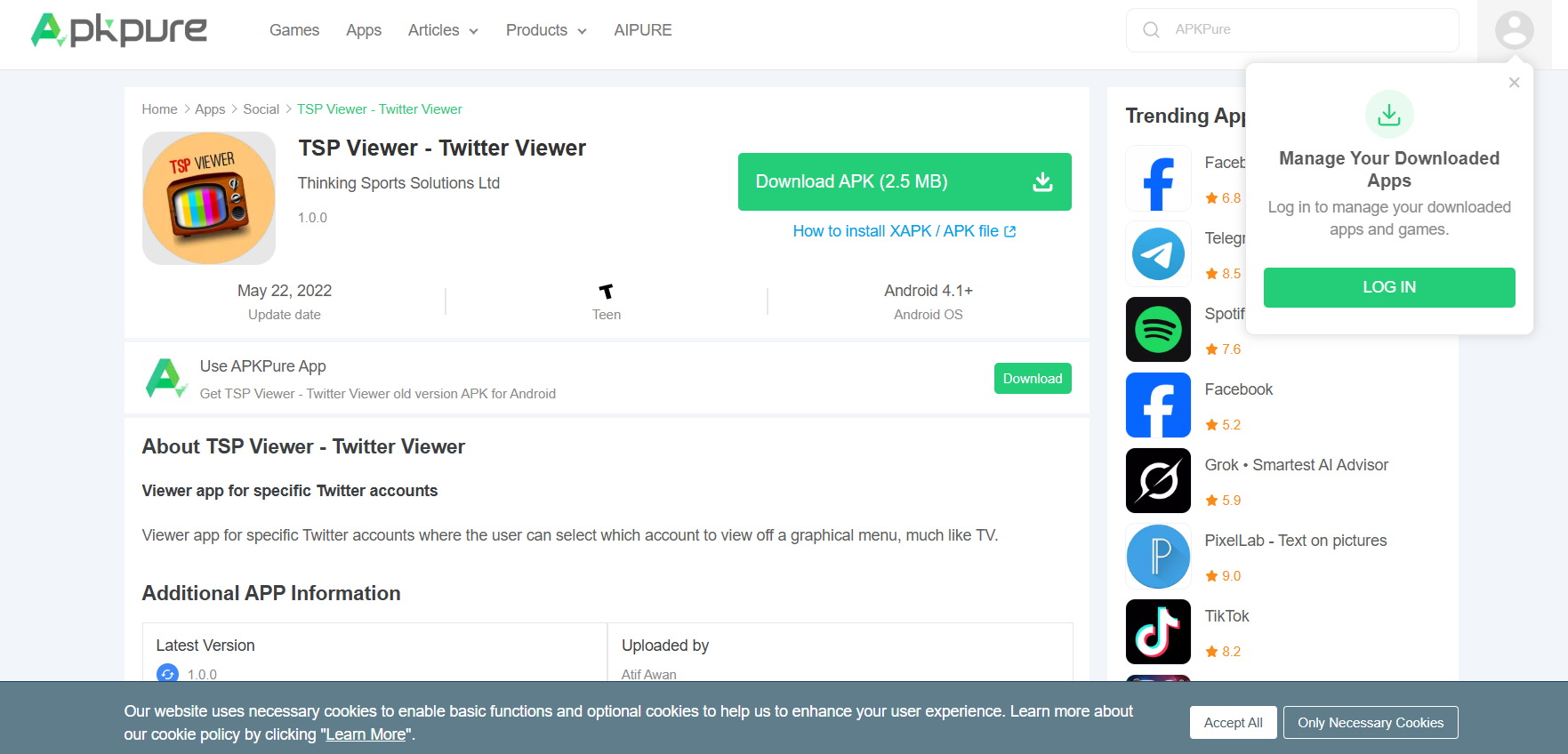Open Telegram icon in trending apps
Screen dimensions: 1568x754
(1158, 254)
